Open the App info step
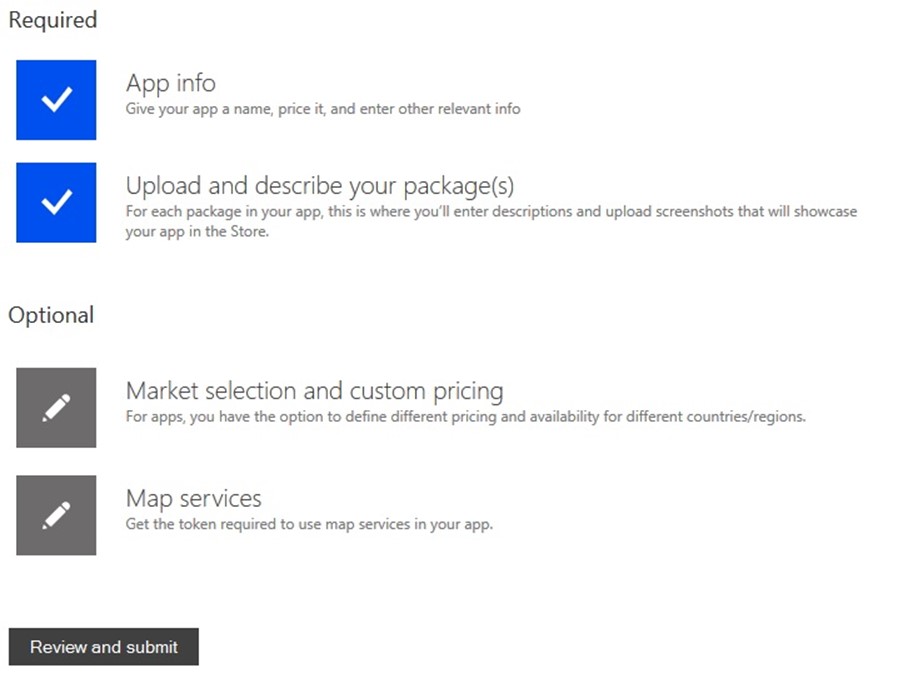The width and height of the screenshot is (898, 673). [x=171, y=83]
